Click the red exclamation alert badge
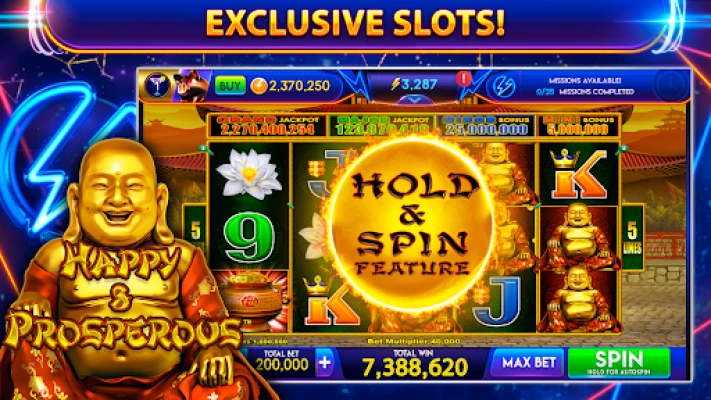 point(463,79)
